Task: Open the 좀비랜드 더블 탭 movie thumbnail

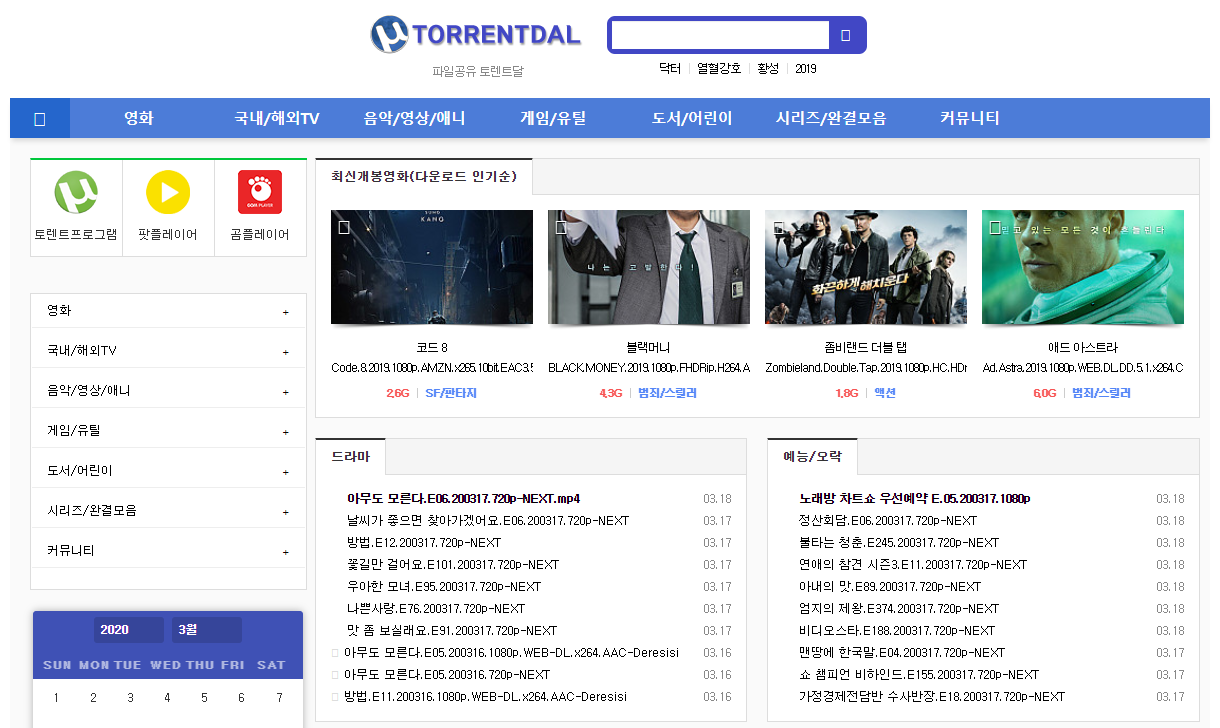Action: (x=866, y=267)
